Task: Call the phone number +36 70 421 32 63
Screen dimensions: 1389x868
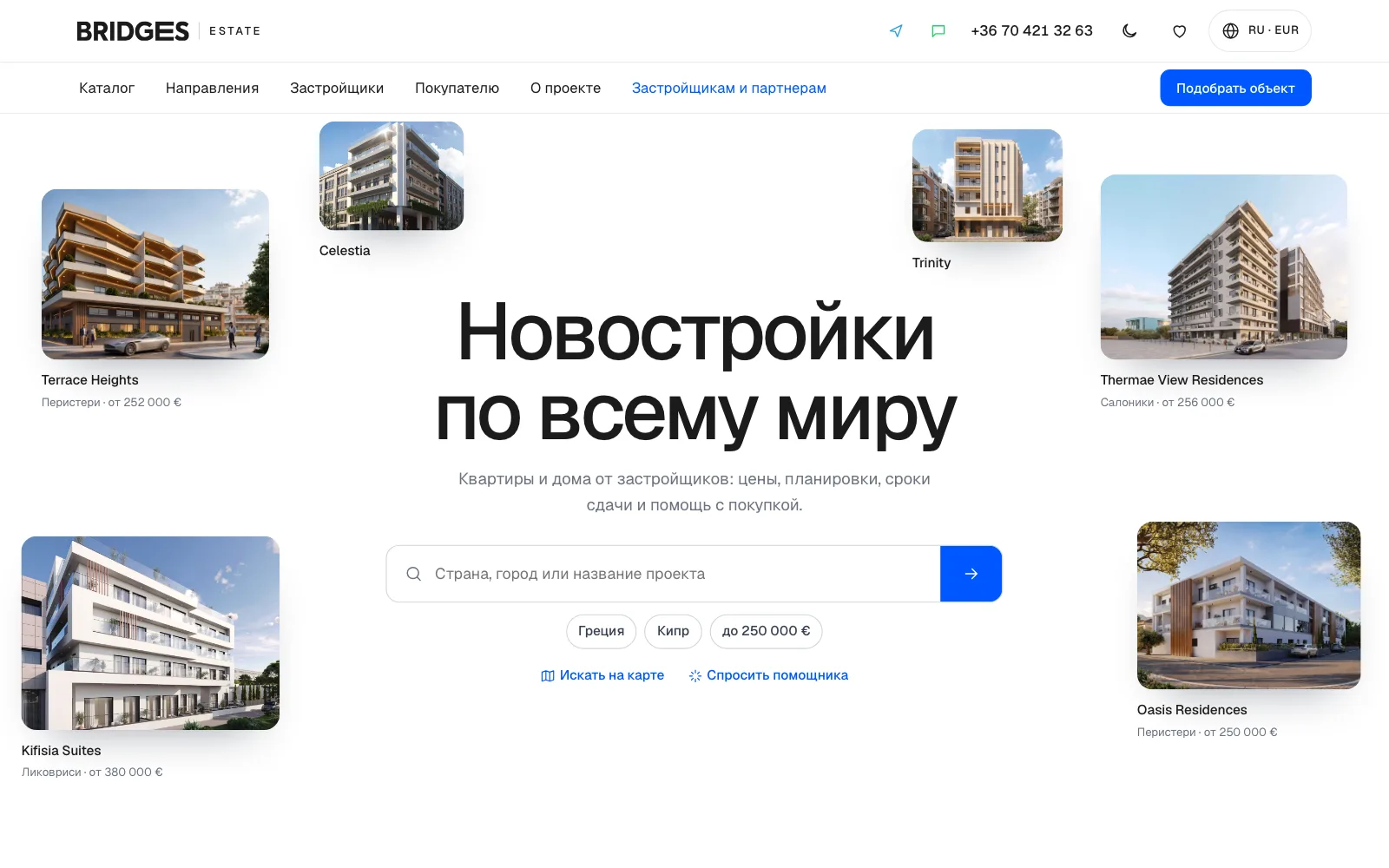Action: pyautogui.click(x=1031, y=31)
